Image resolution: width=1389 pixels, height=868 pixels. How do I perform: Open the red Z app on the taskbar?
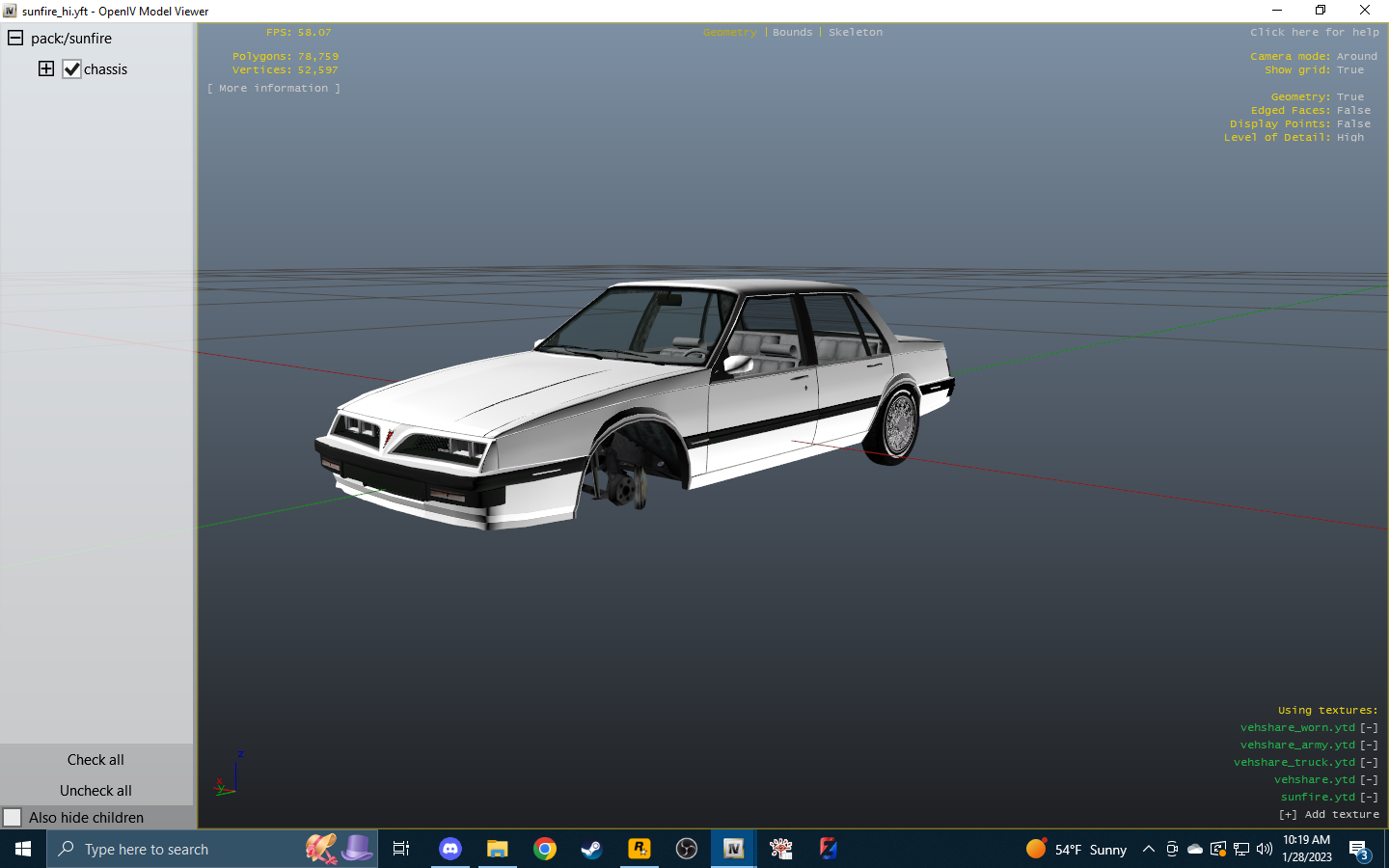(x=828, y=849)
